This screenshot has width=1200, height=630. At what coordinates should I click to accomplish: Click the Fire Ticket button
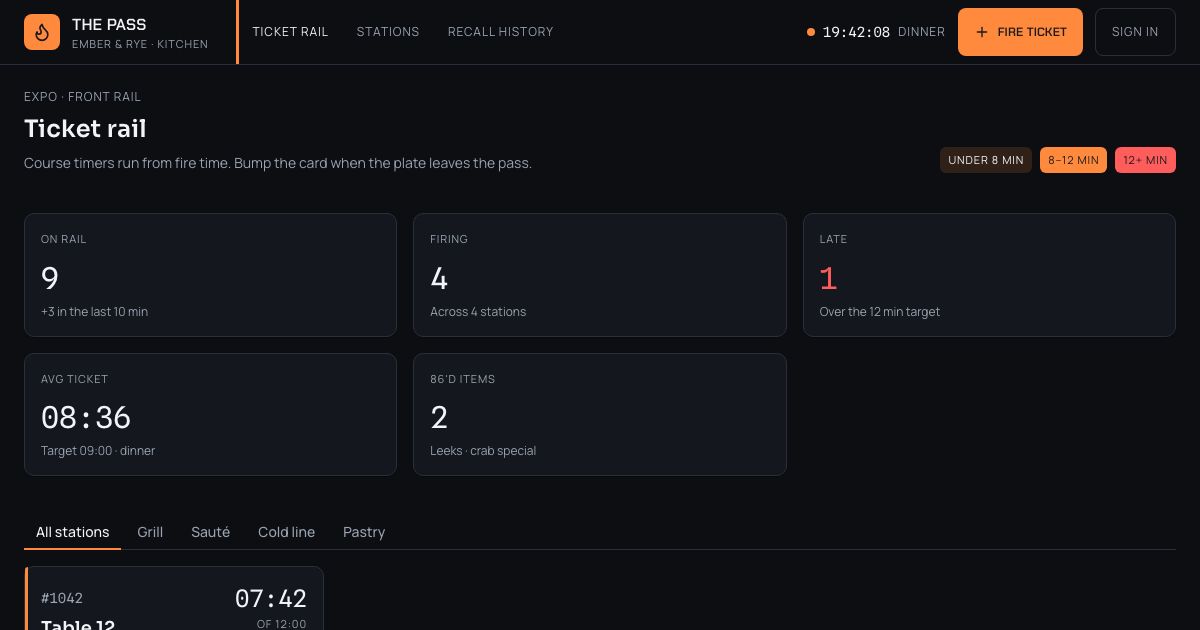[x=1020, y=32]
